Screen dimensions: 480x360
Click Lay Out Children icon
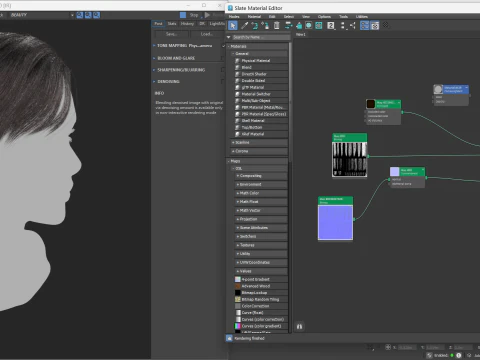[352, 25]
